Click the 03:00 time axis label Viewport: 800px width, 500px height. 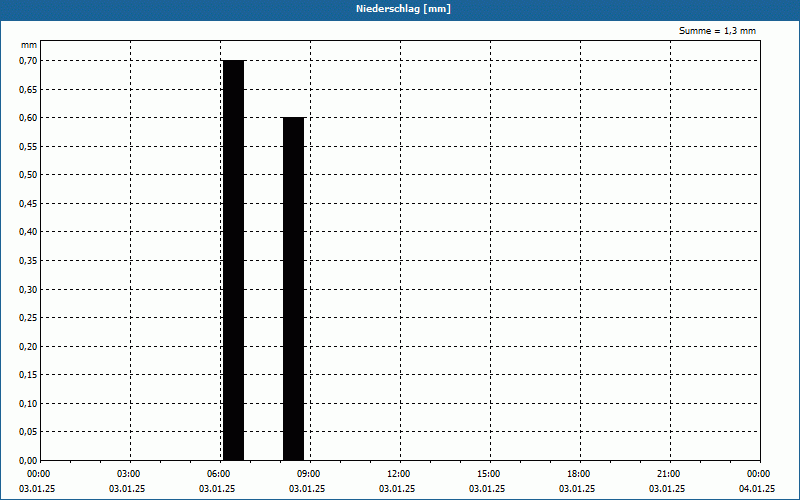[x=129, y=474]
